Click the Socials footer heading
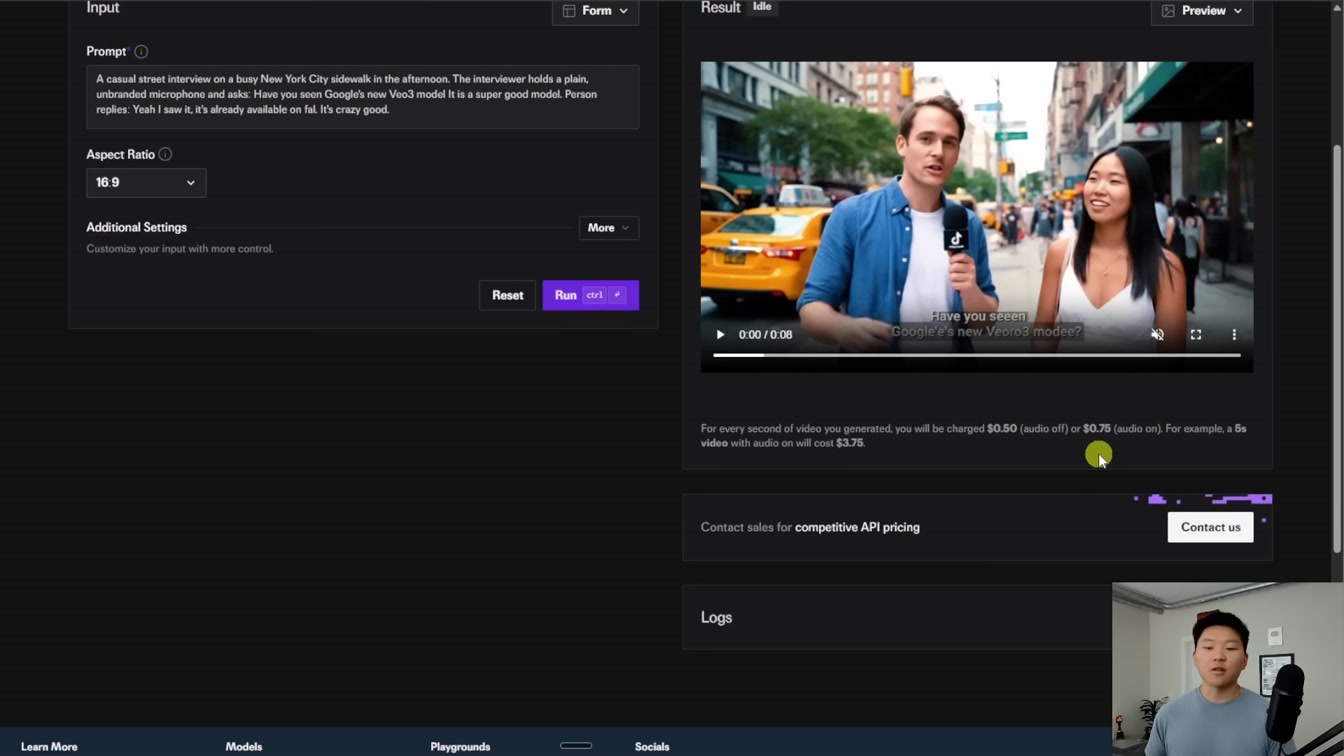Viewport: 1344px width, 756px height. (x=652, y=747)
